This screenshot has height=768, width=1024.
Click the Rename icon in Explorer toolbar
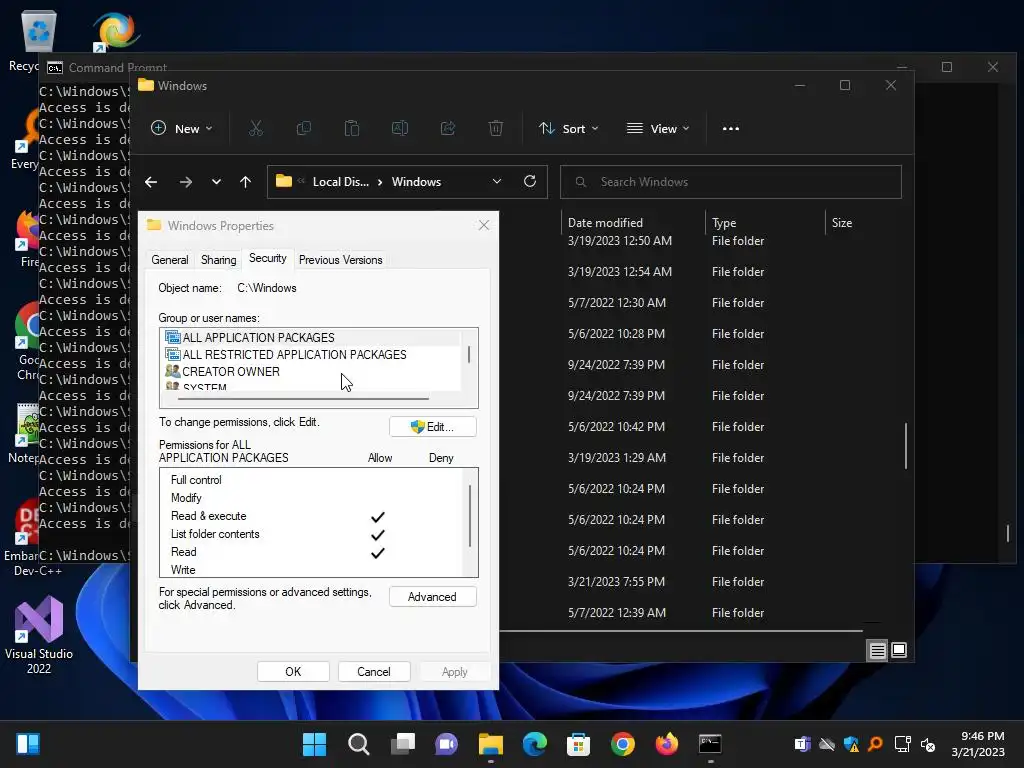pos(400,129)
